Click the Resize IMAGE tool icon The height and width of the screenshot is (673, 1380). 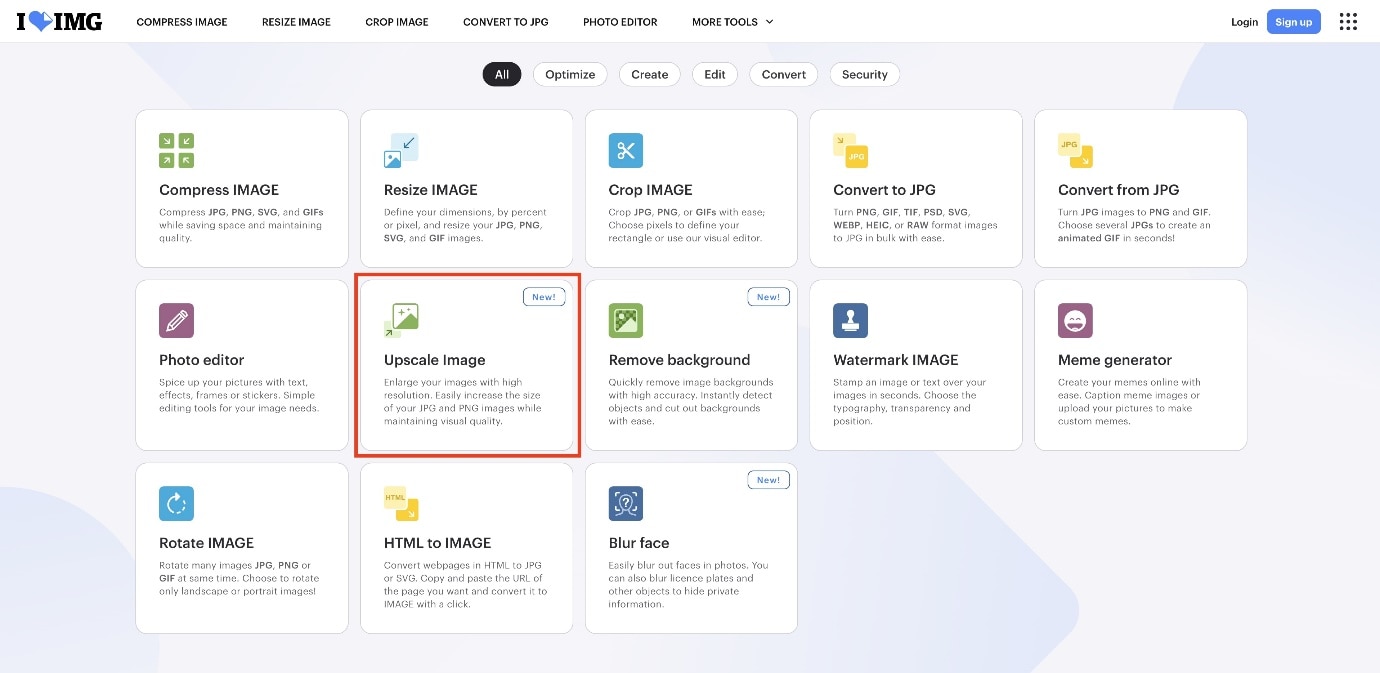coord(401,150)
